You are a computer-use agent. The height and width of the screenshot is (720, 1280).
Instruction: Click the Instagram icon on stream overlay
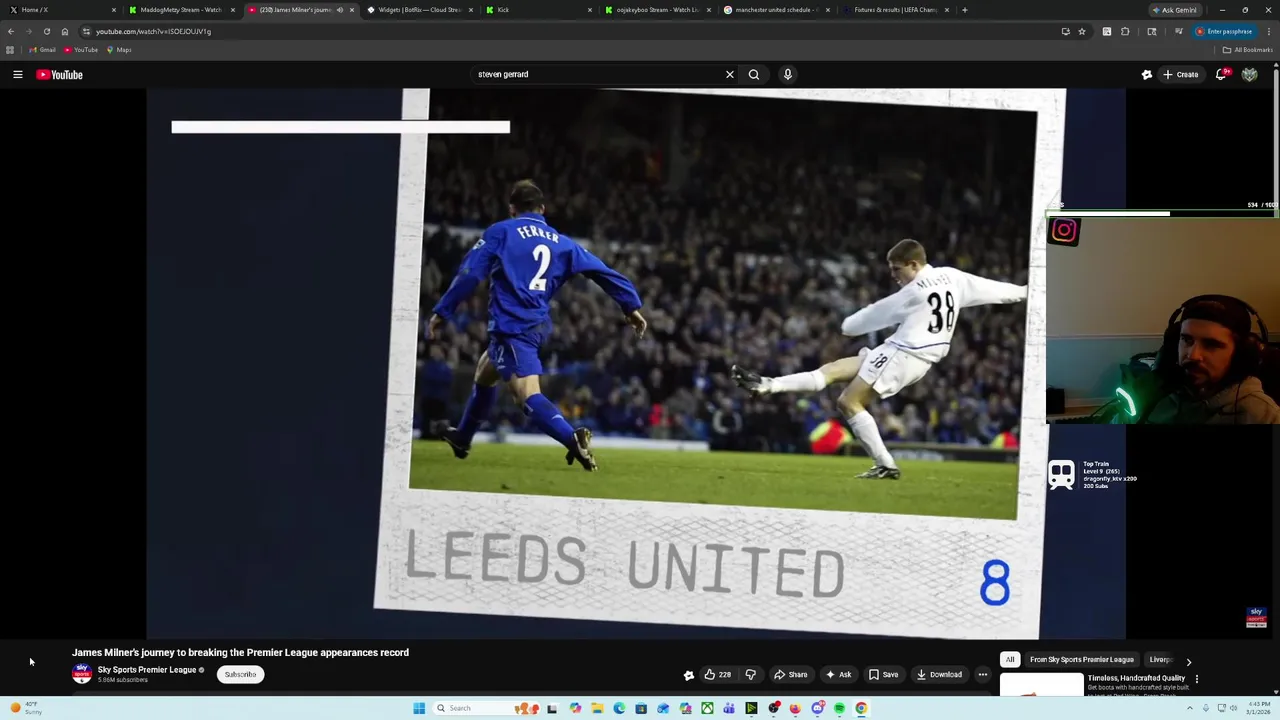pos(1064,231)
